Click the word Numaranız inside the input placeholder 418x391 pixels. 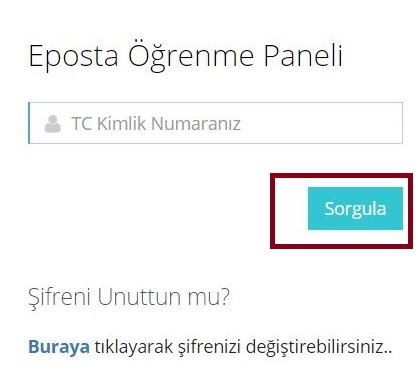[196, 124]
